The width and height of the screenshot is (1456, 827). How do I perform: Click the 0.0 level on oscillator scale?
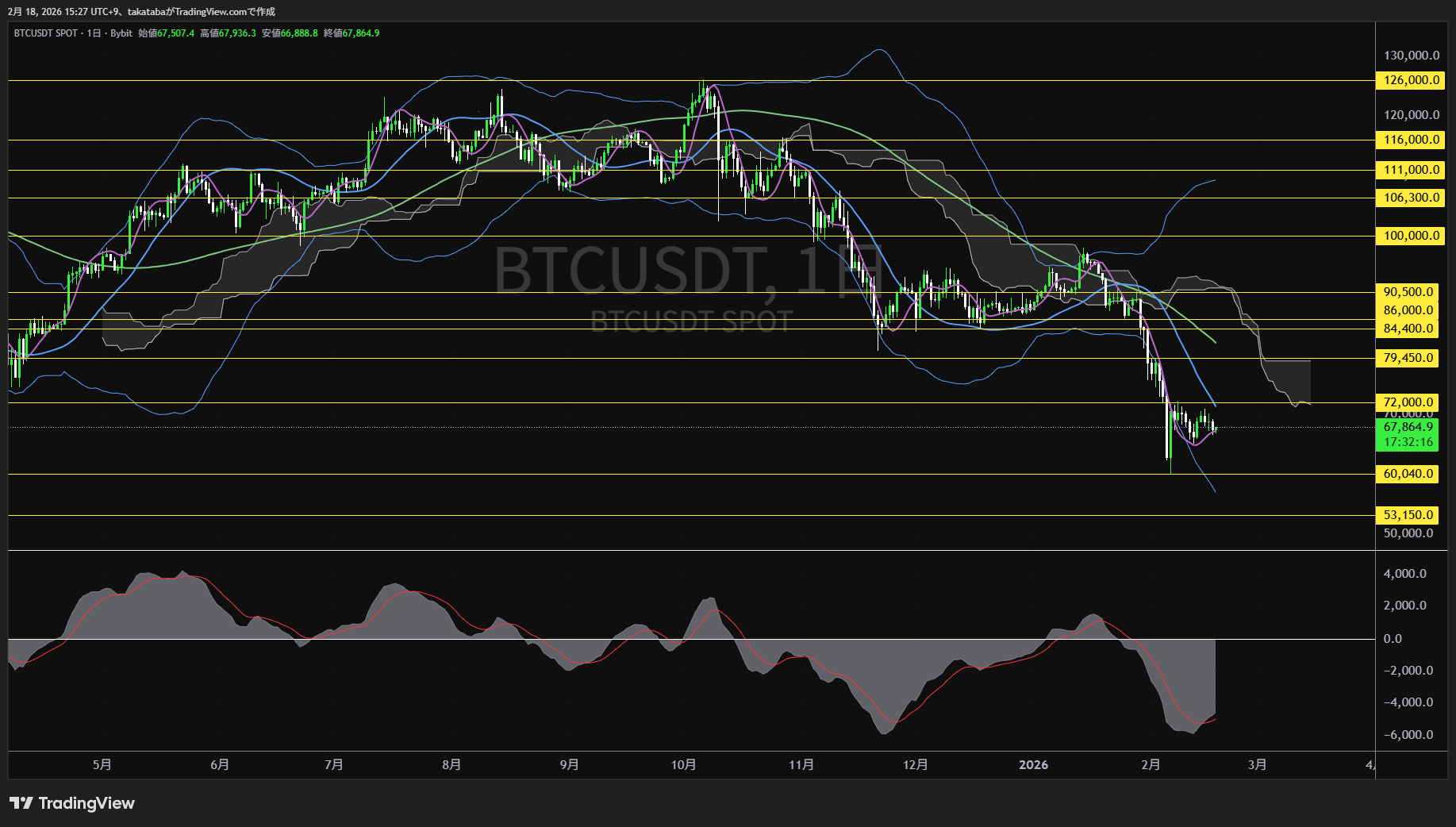pos(1392,639)
